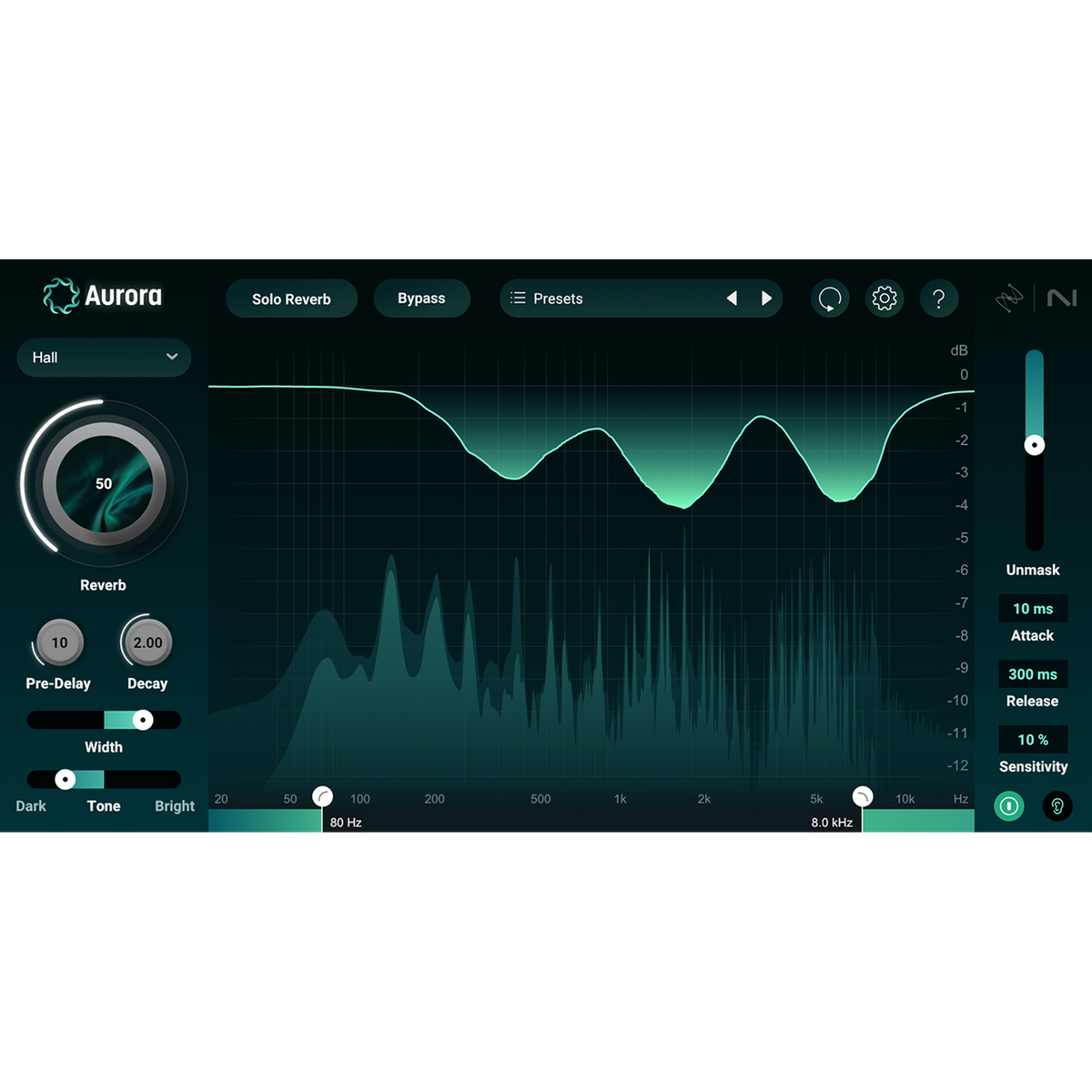Click the 'Dark' tone label

(31, 806)
